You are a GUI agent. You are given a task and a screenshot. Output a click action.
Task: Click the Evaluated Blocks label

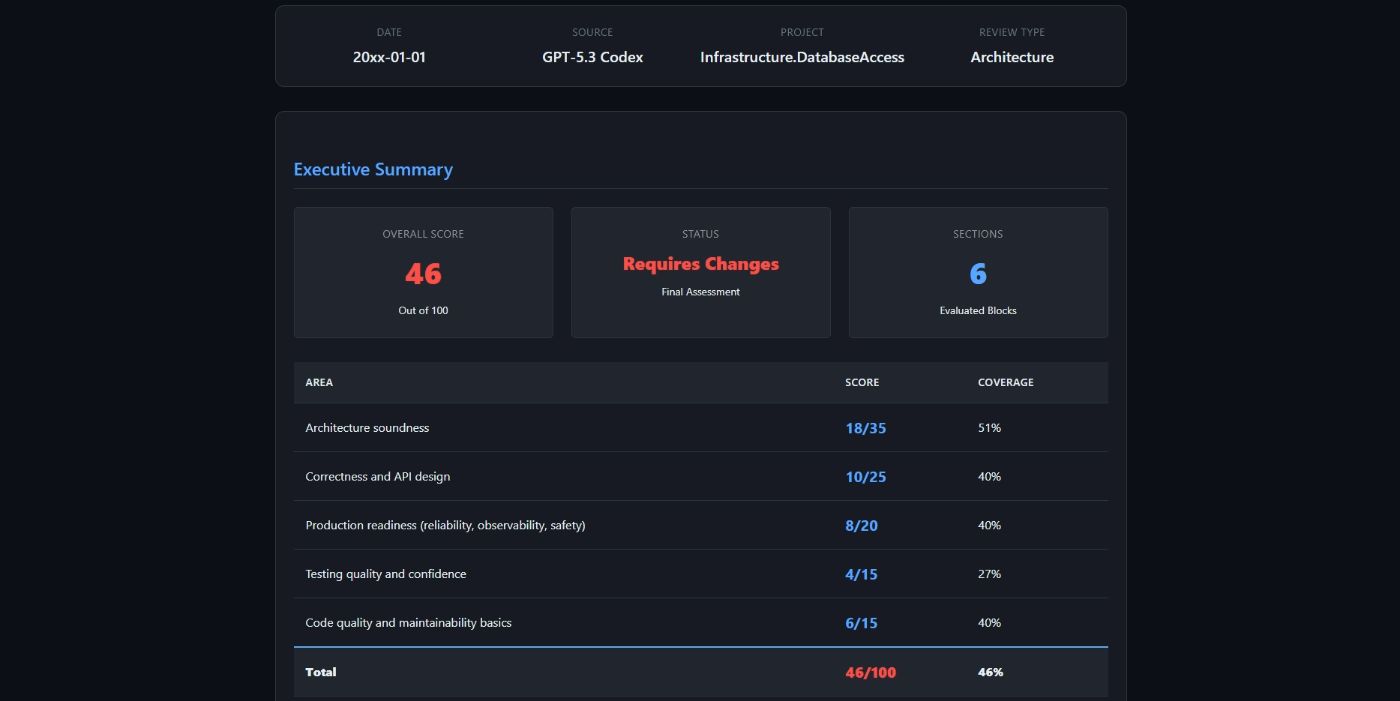point(977,310)
